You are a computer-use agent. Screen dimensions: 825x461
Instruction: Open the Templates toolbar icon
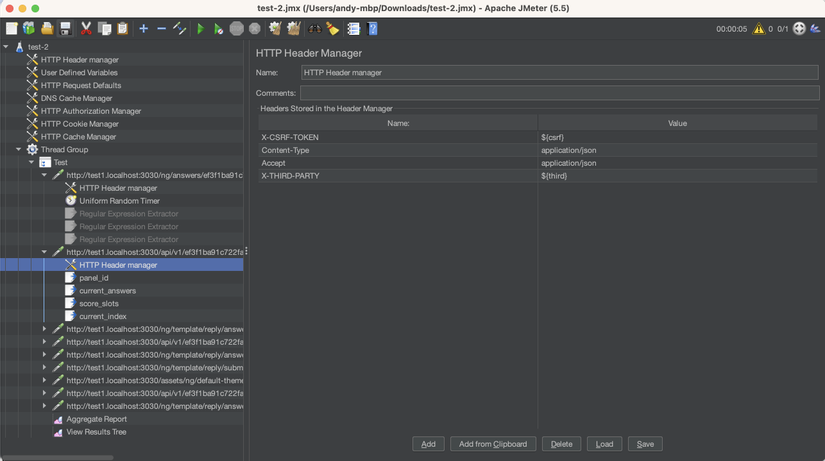[x=29, y=28]
